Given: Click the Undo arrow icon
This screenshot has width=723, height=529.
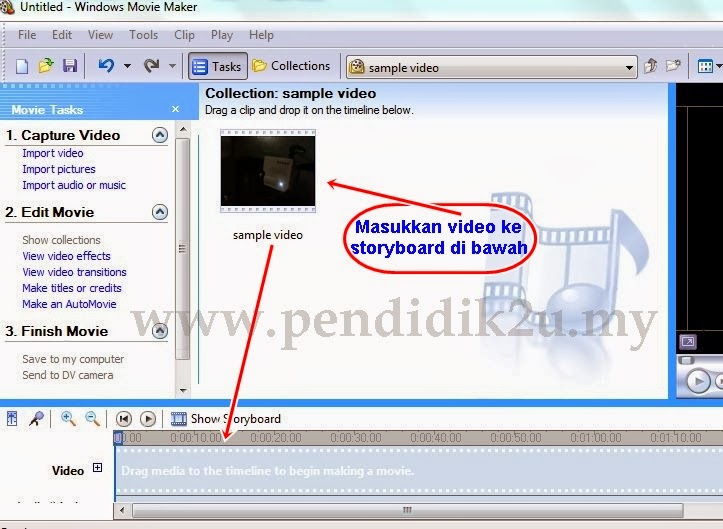Looking at the screenshot, I should pyautogui.click(x=106, y=65).
